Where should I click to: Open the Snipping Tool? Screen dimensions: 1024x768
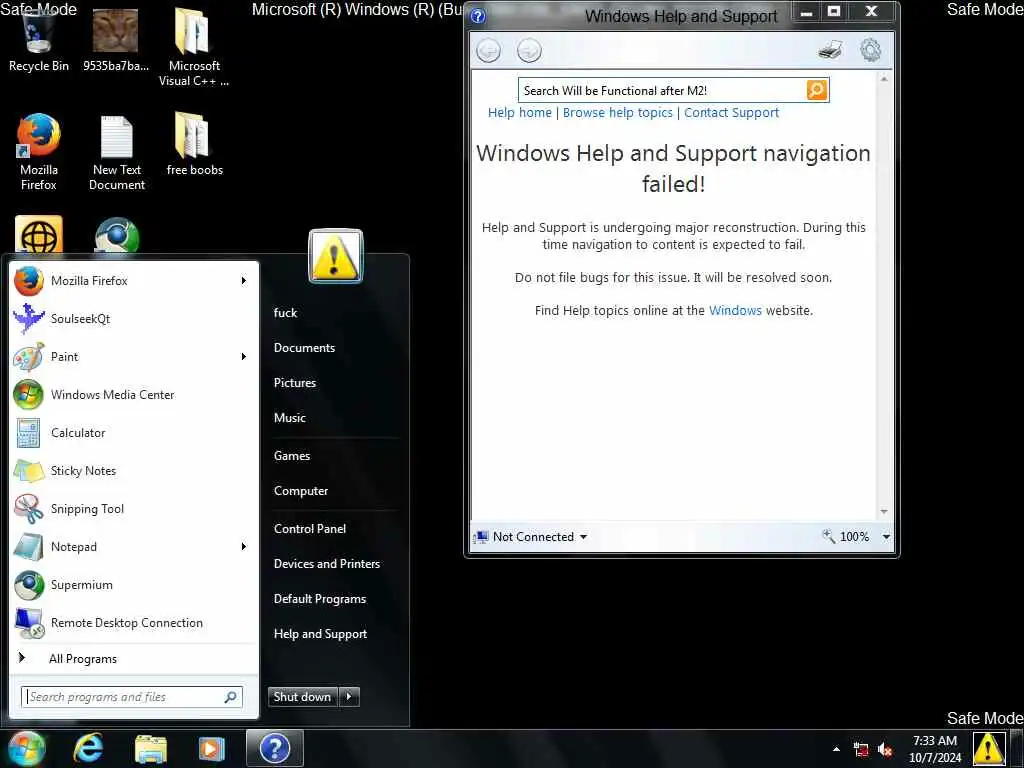tap(134, 509)
